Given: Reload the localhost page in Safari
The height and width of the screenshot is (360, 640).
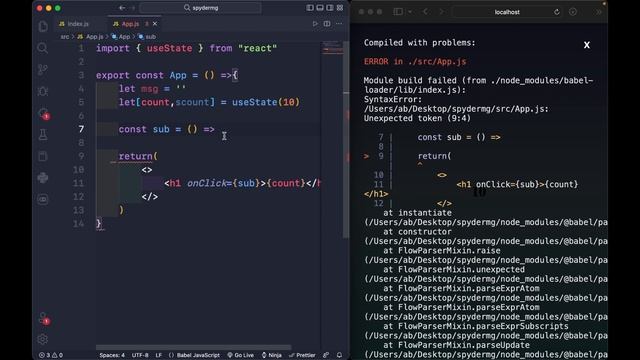Looking at the screenshot, I should pos(556,12).
